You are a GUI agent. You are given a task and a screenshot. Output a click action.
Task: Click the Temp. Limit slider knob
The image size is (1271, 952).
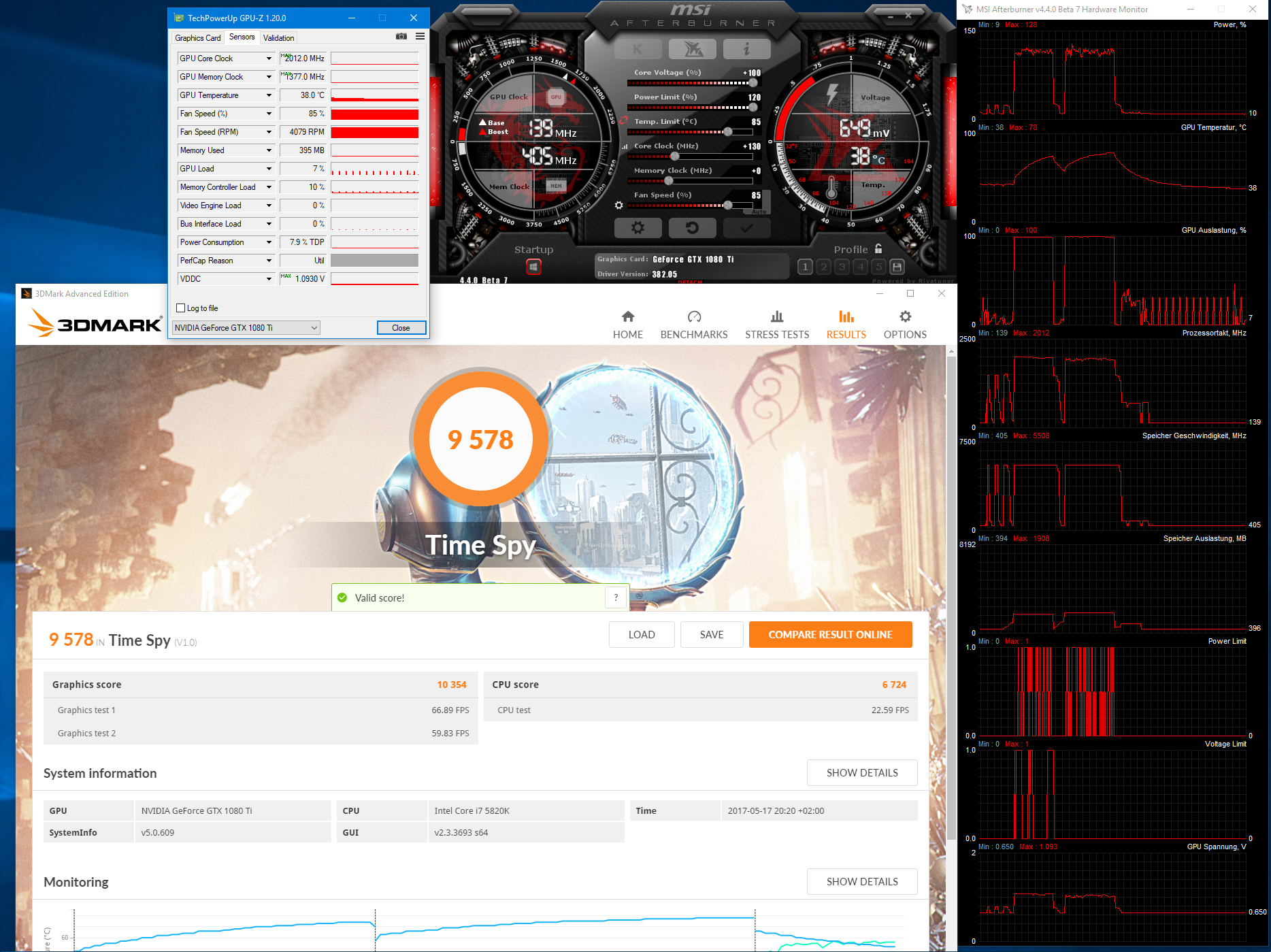tap(728, 132)
